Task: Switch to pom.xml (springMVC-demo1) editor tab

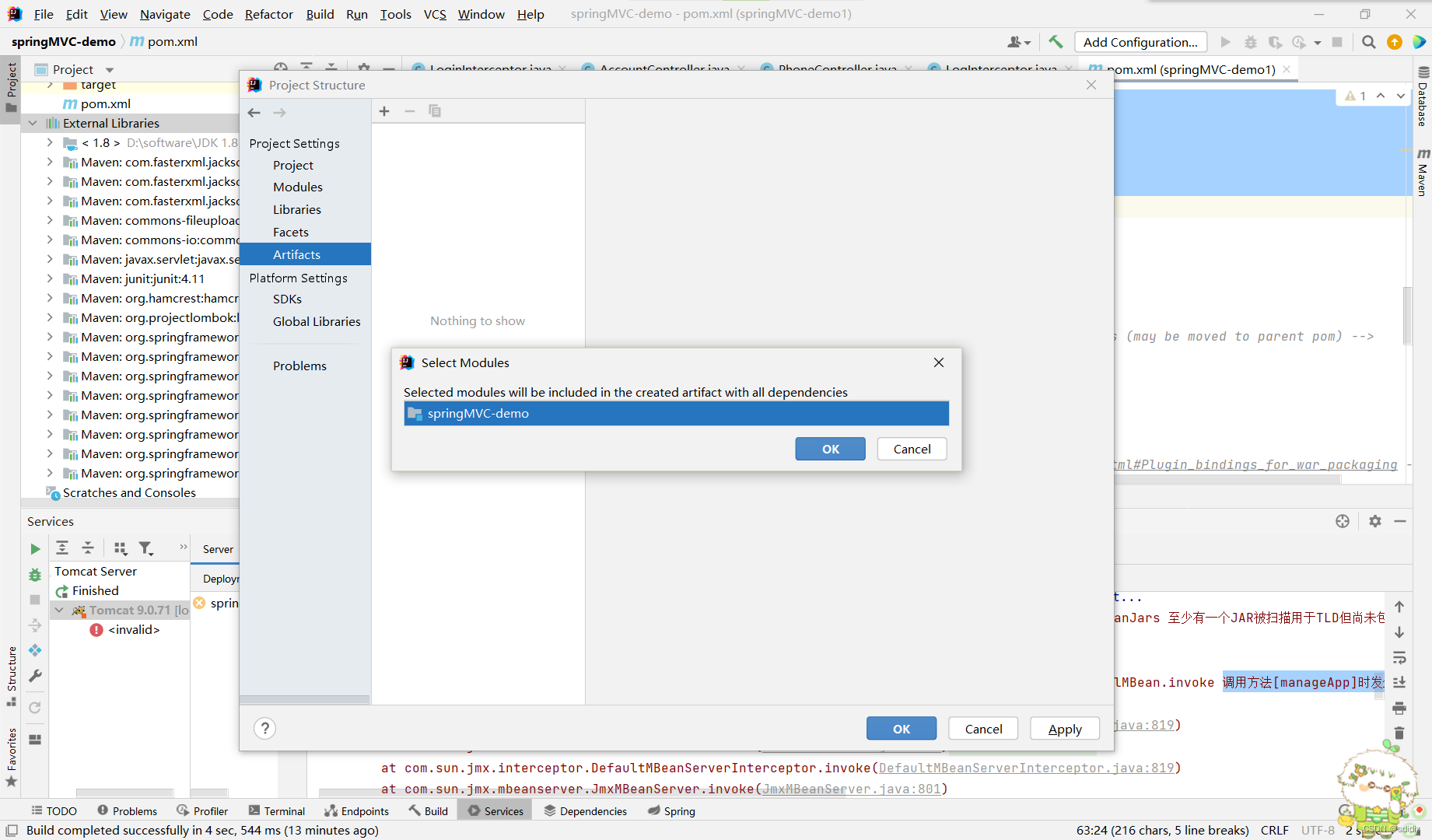Action: [1190, 69]
